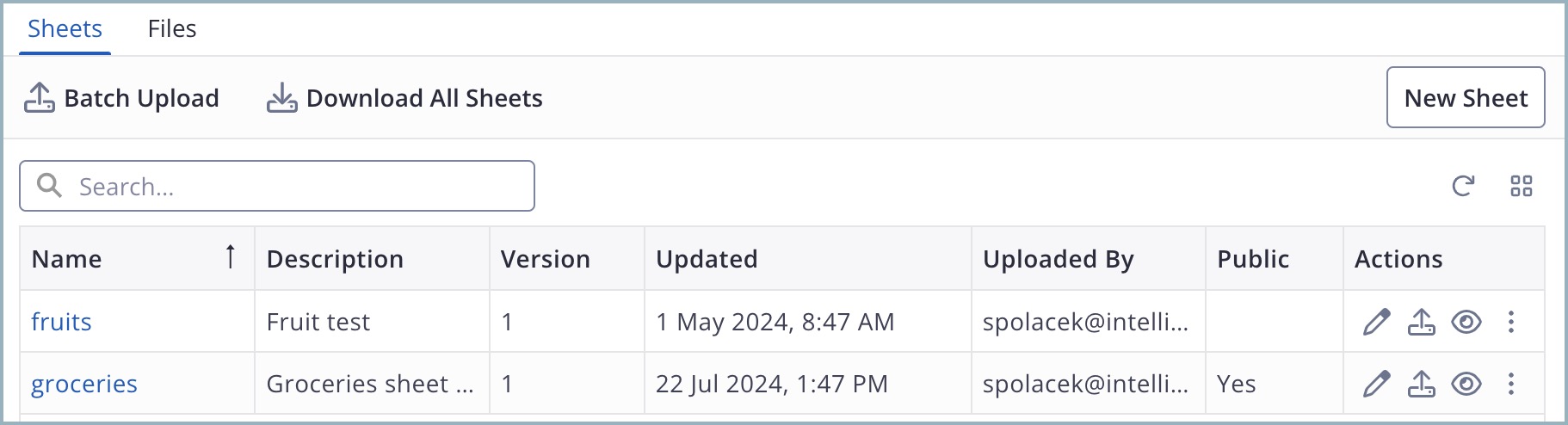Click Download All Sheets

click(404, 98)
